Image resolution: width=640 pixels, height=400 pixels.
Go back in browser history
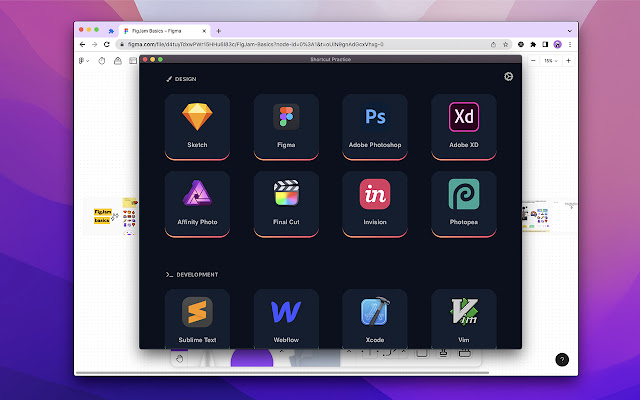pos(82,44)
